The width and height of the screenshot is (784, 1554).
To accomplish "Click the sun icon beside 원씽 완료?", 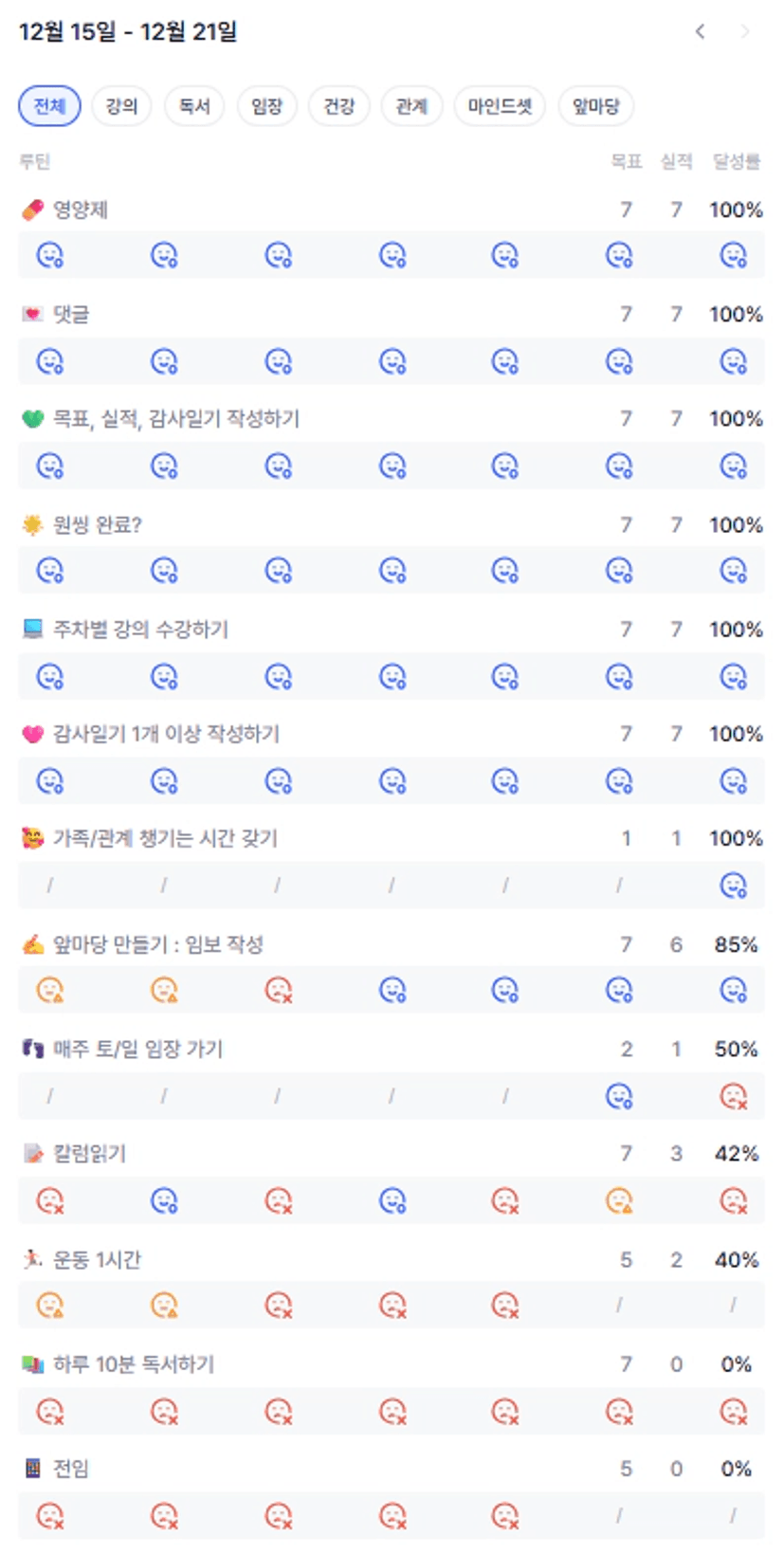I will pyautogui.click(x=33, y=524).
